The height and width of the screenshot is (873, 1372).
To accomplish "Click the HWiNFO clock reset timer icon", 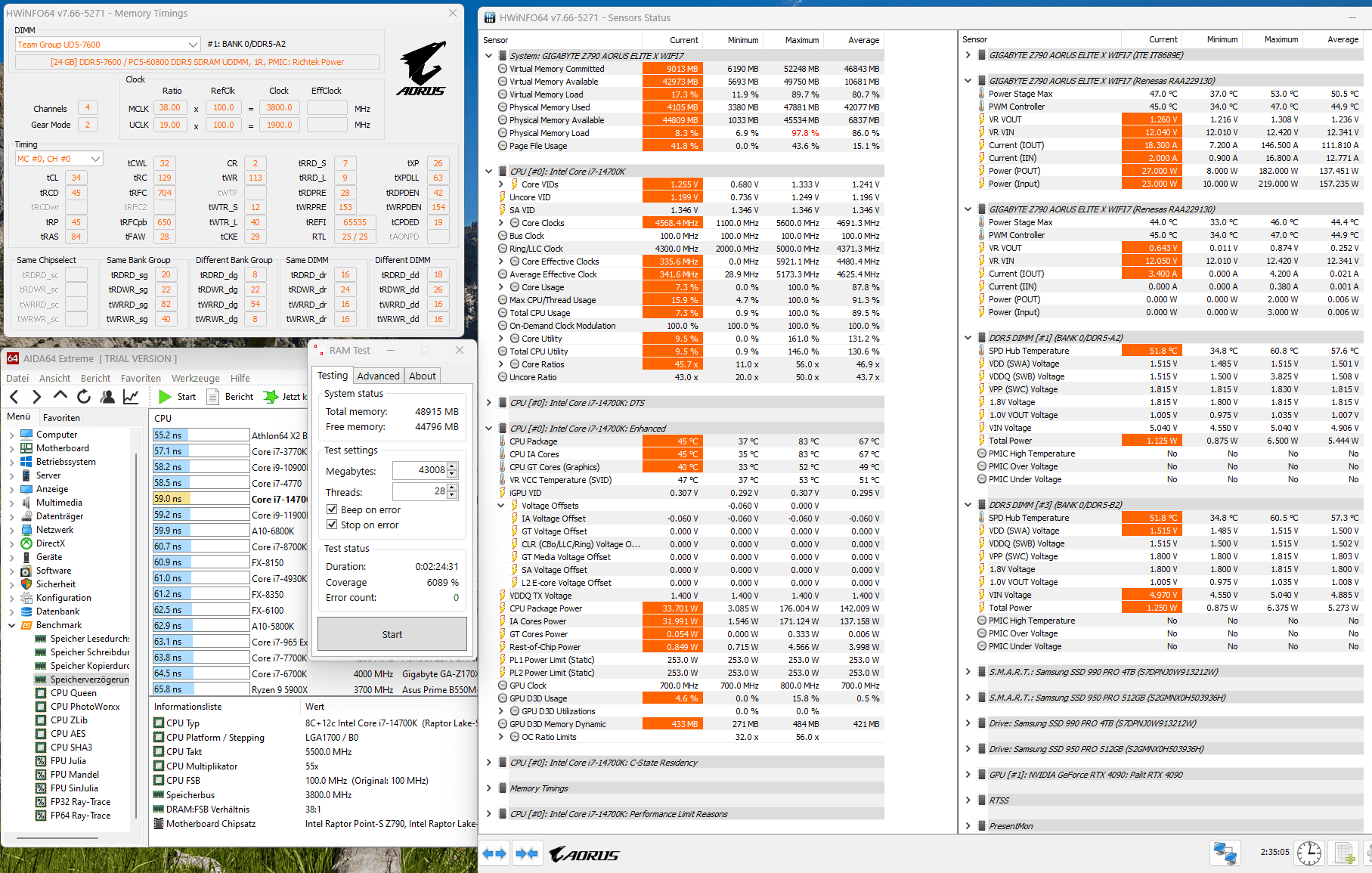I will (x=1309, y=853).
